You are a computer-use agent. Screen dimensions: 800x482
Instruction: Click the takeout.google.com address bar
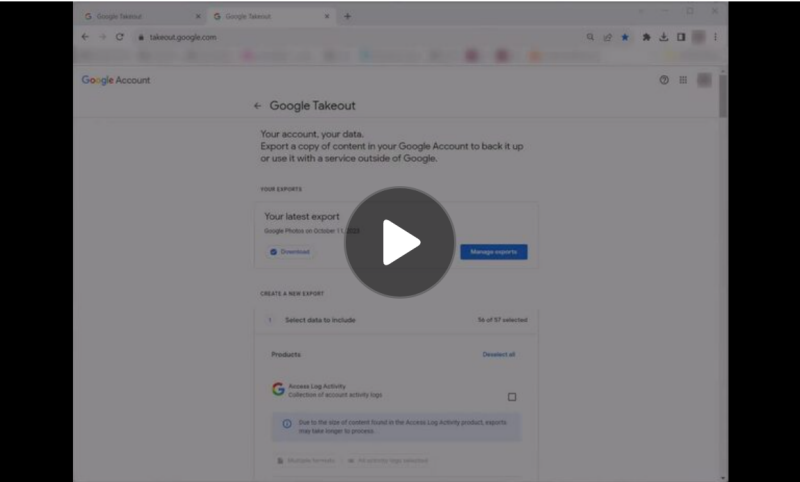point(183,37)
